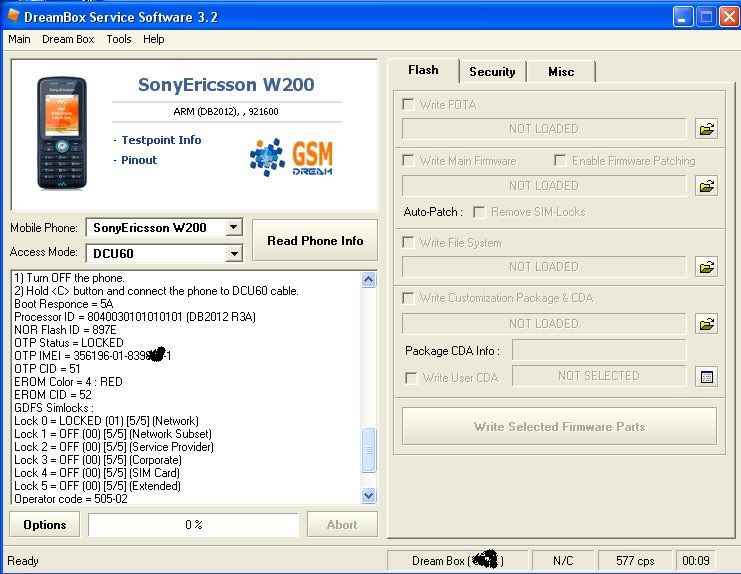Screen dimensions: 741x574
Task: Click the log scrollbar thumb
Action: coord(369,450)
